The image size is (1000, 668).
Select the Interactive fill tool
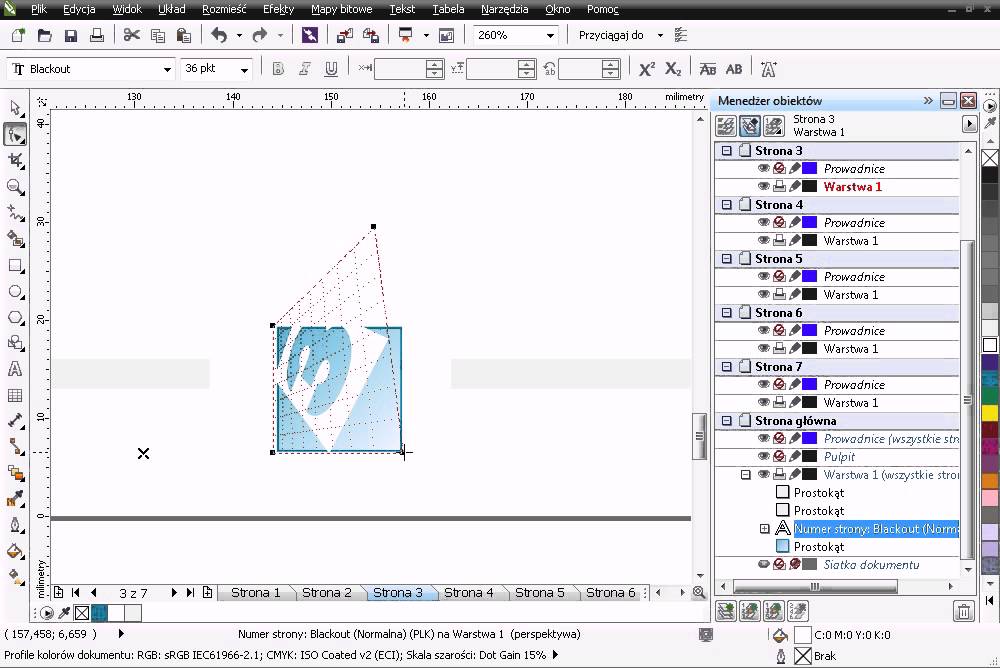click(15, 576)
